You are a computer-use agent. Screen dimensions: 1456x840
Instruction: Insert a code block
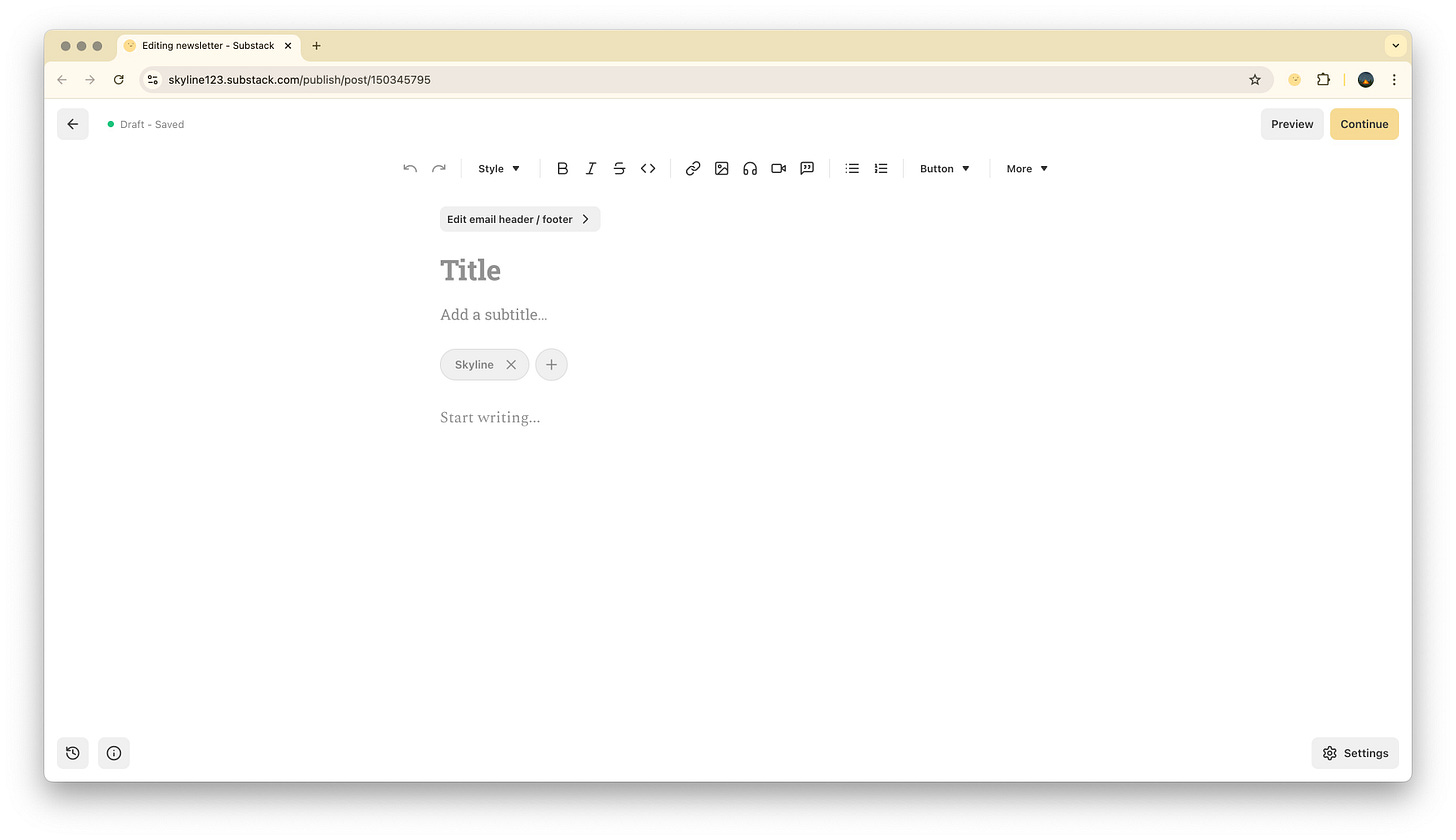(648, 169)
